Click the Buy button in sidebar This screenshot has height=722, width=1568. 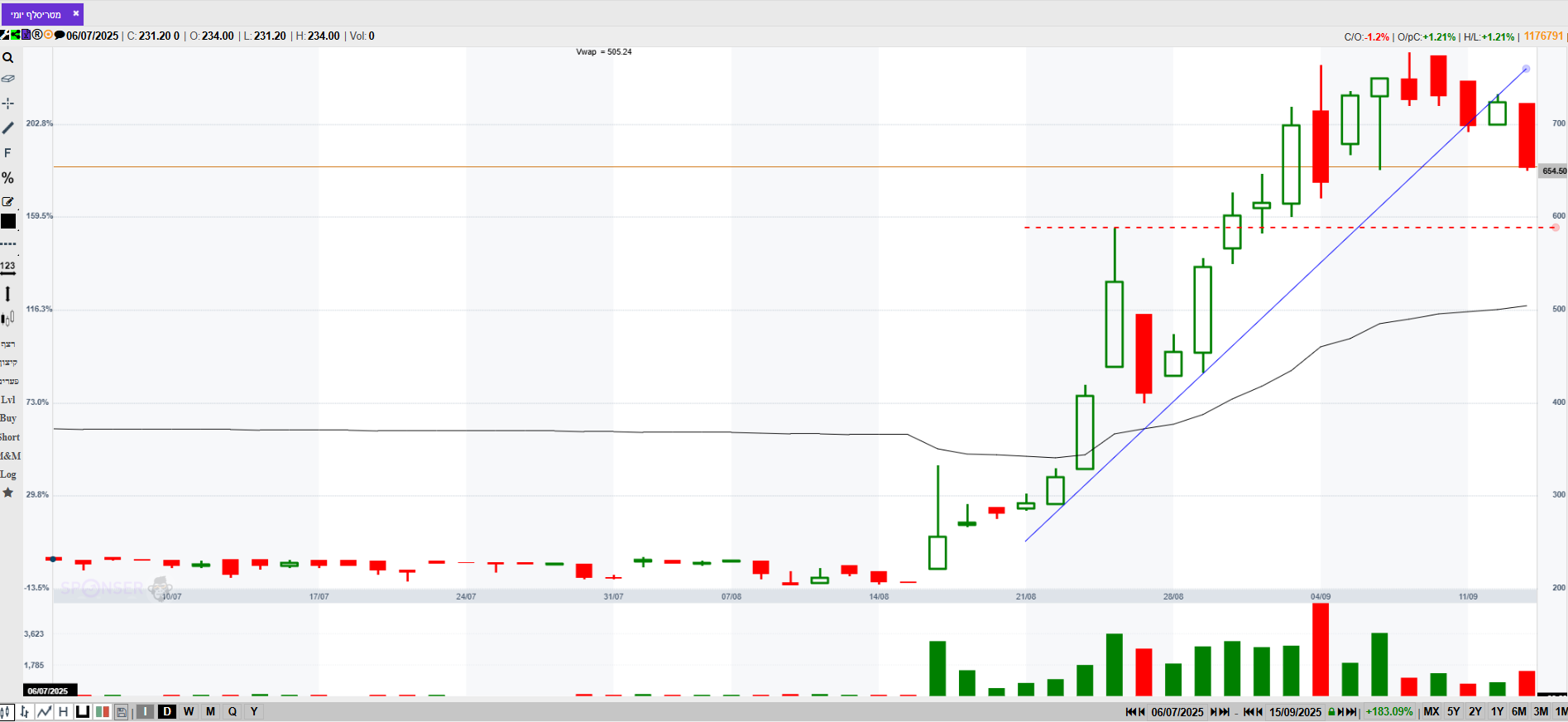pyautogui.click(x=8, y=418)
